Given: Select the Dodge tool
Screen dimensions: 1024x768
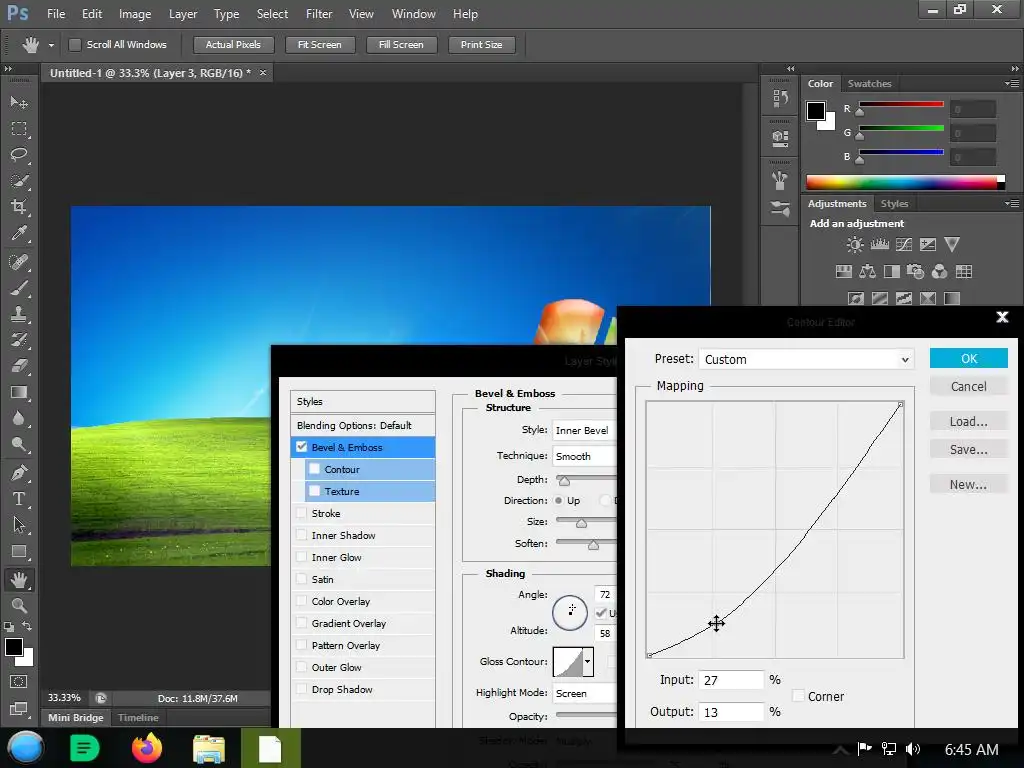Looking at the screenshot, I should (19, 445).
